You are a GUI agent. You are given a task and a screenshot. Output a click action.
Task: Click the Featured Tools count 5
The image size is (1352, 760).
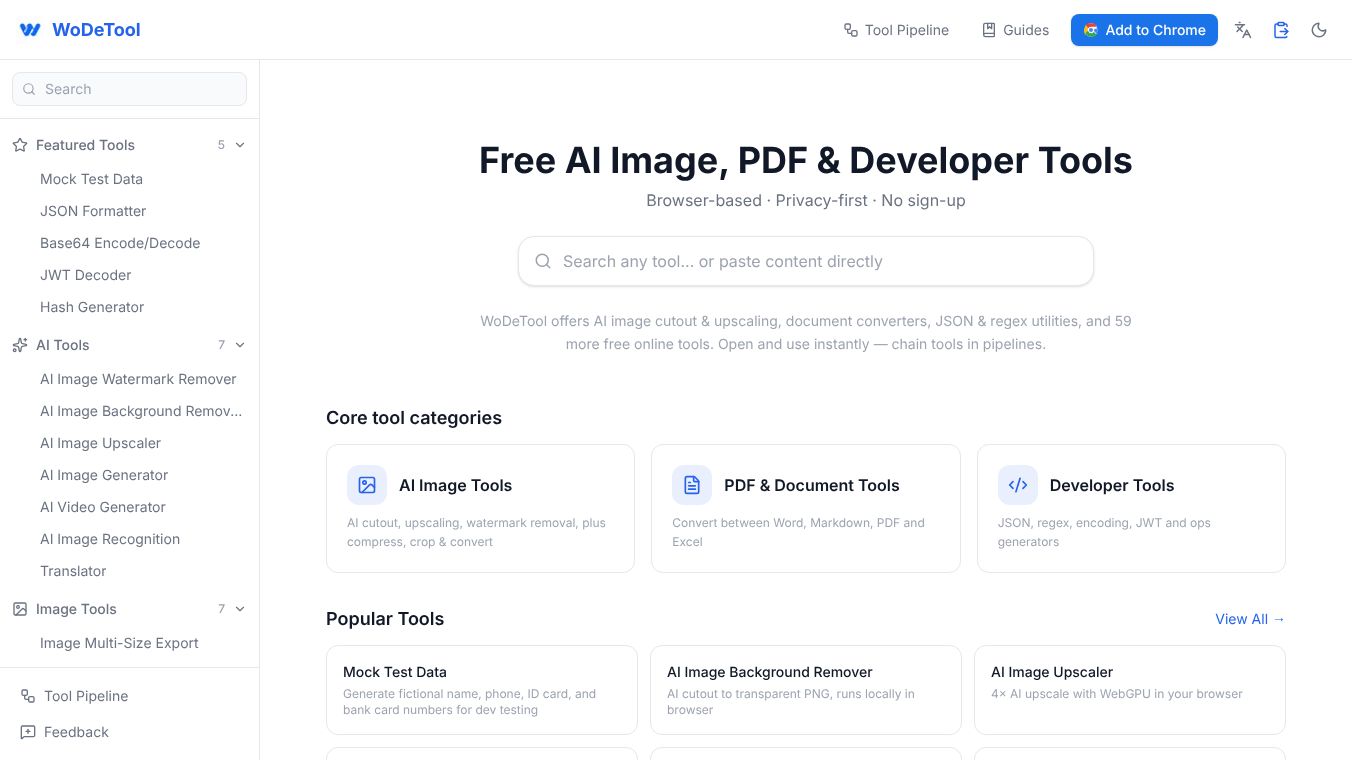(x=221, y=145)
